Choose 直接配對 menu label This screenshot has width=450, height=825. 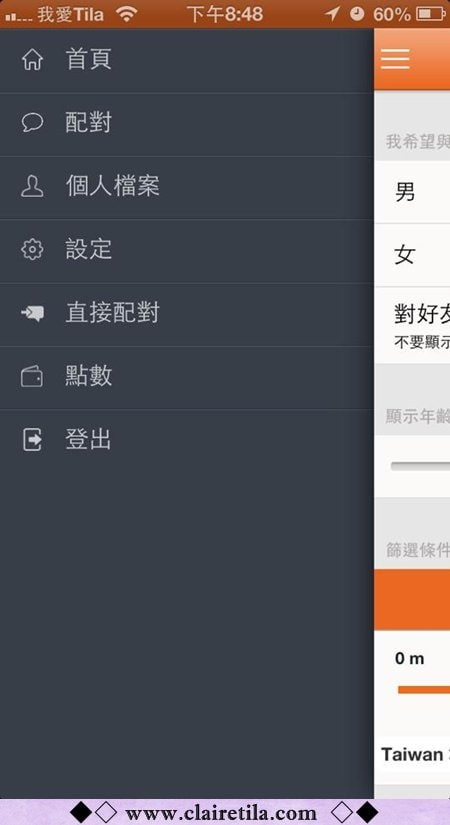pyautogui.click(x=113, y=313)
